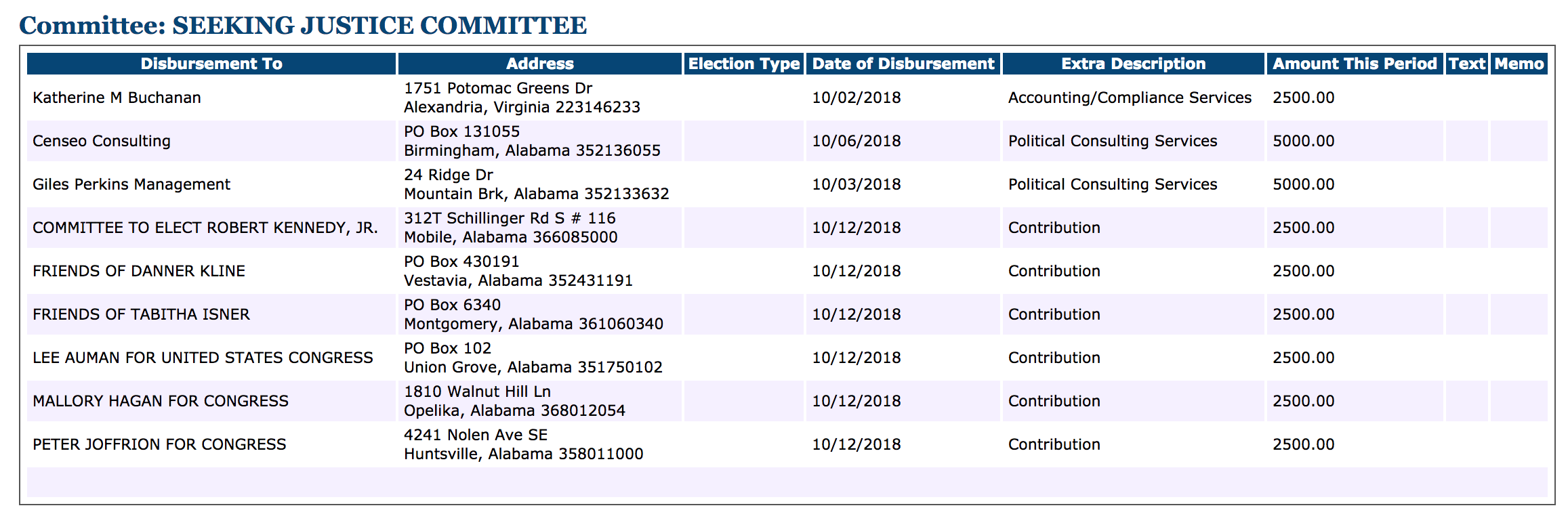Click the 10/06/2018 disbursement date
Image resolution: width=1568 pixels, height=531 pixels.
coord(857,141)
